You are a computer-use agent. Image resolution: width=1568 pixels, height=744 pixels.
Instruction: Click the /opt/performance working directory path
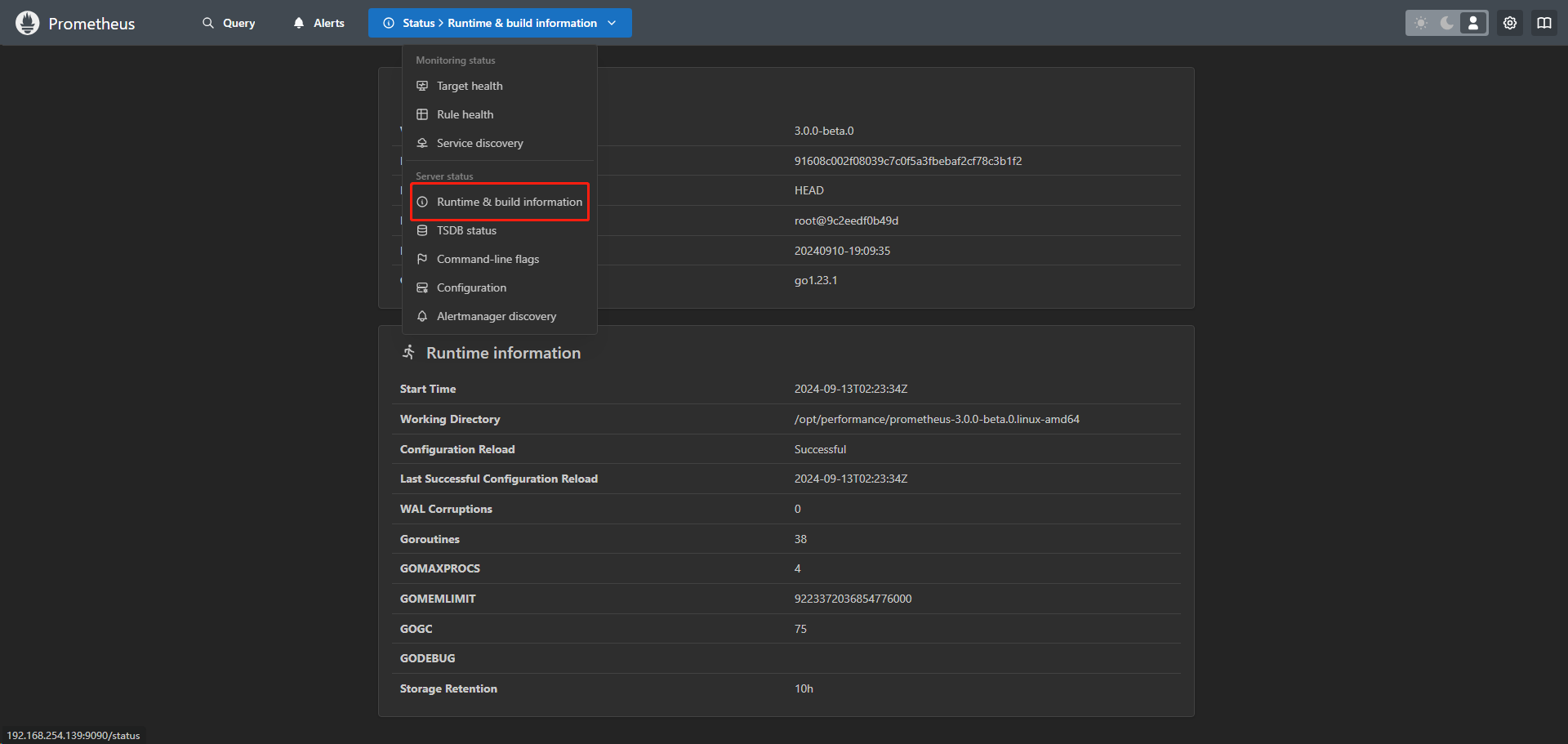click(x=937, y=419)
